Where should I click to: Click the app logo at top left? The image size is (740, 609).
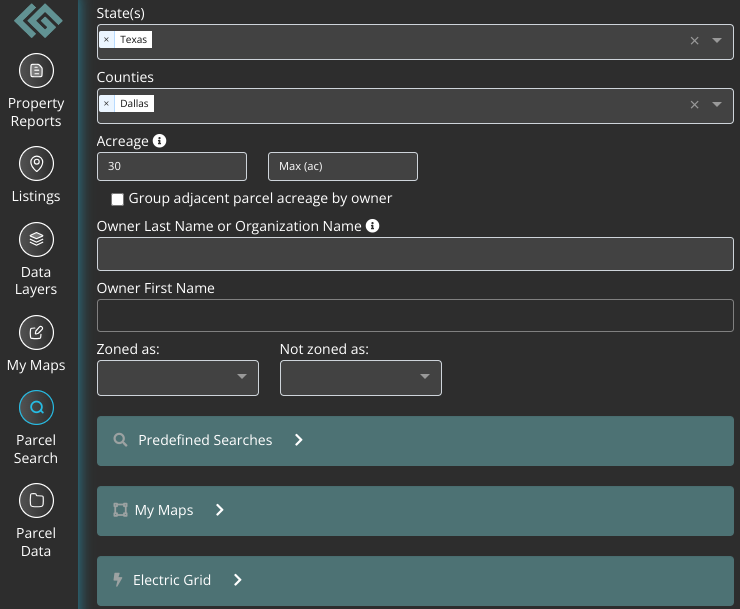click(38, 21)
